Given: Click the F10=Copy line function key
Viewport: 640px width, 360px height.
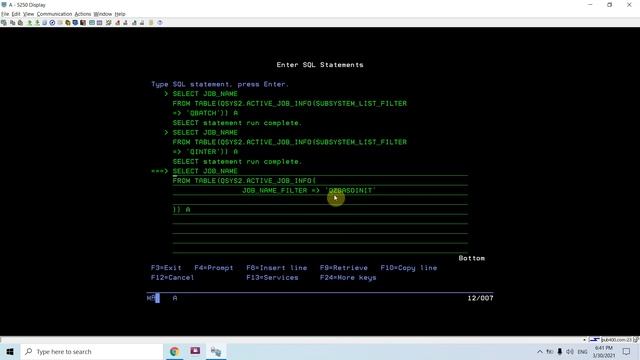Looking at the screenshot, I should 409,268.
